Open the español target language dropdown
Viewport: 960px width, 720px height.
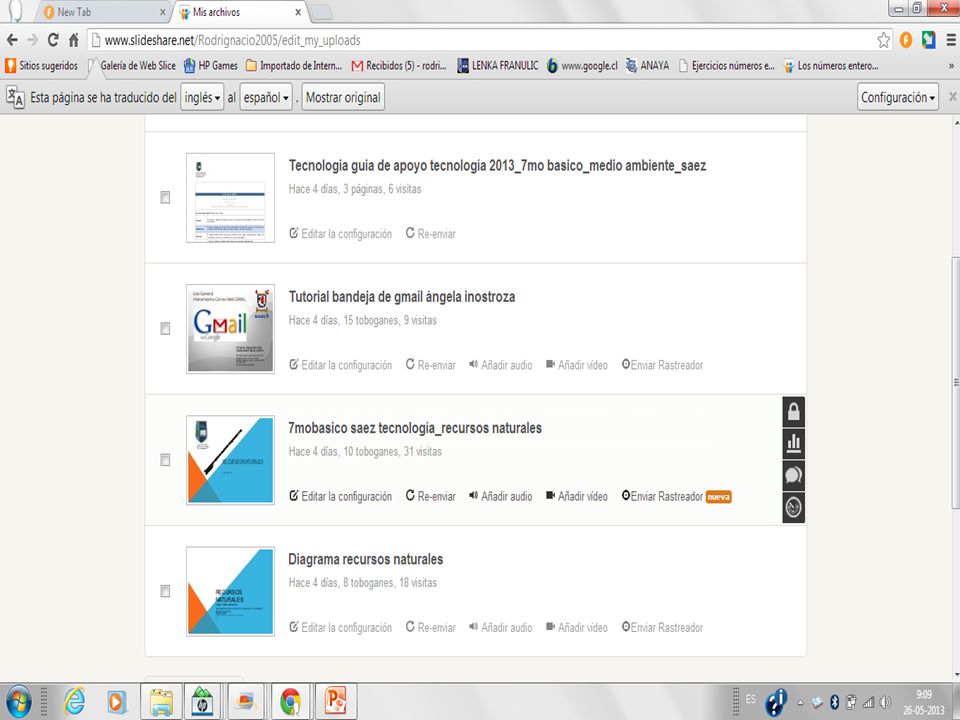[266, 97]
